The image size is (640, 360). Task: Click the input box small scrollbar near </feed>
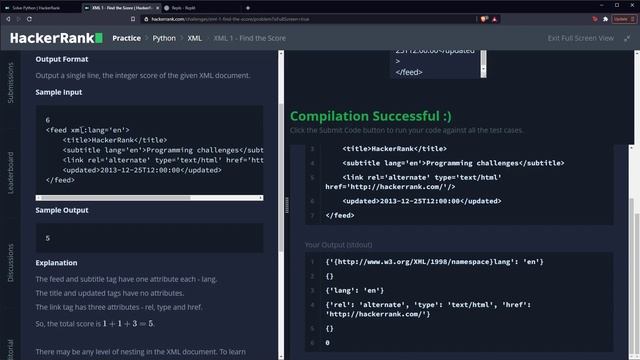(483, 64)
